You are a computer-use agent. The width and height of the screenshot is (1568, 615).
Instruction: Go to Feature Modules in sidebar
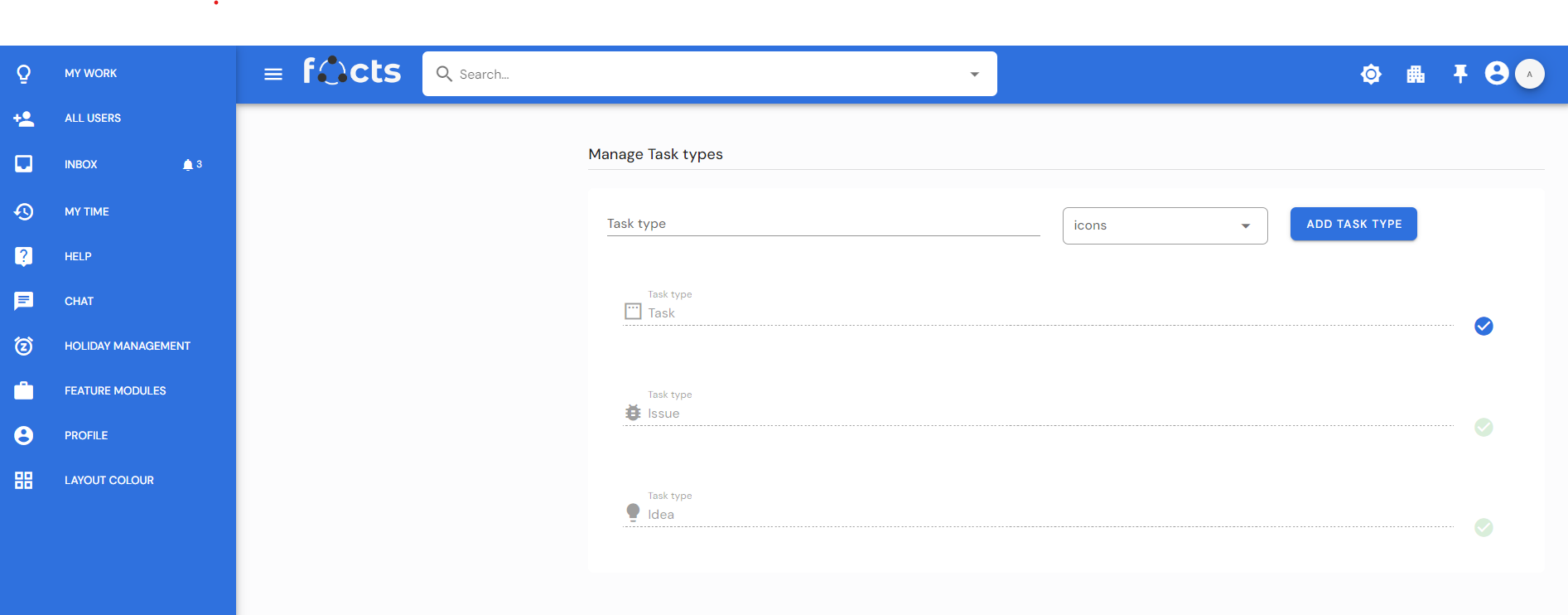click(x=115, y=390)
